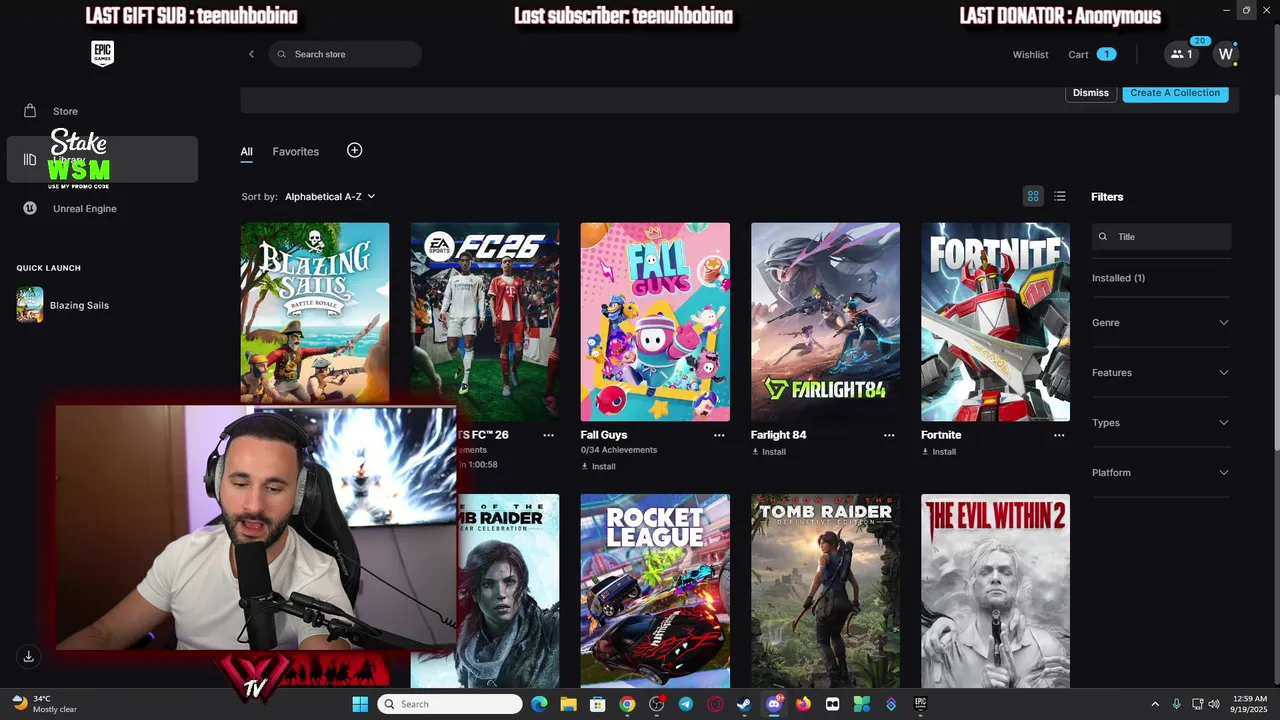Open more options for Farlight 84
This screenshot has width=1280, height=720.
click(x=889, y=435)
